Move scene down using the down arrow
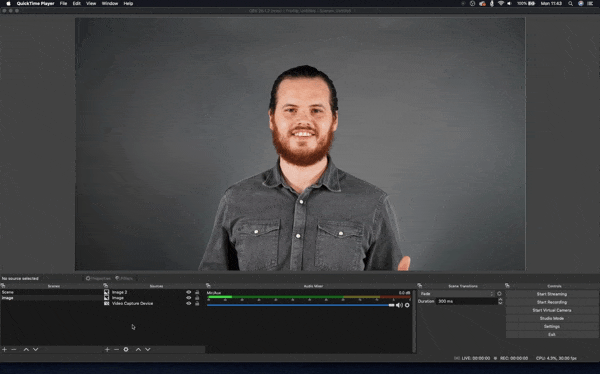Screen dimensions: 600x374 36,350
